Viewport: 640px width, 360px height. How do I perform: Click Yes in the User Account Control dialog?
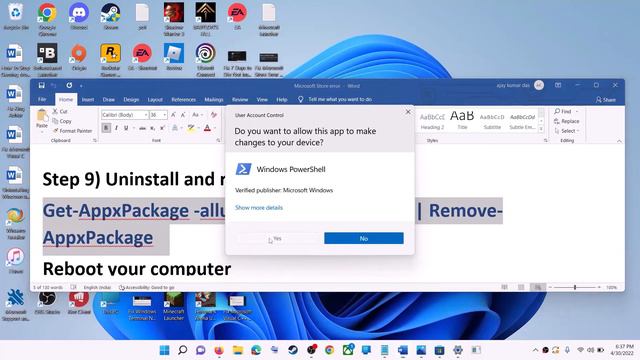(x=278, y=238)
